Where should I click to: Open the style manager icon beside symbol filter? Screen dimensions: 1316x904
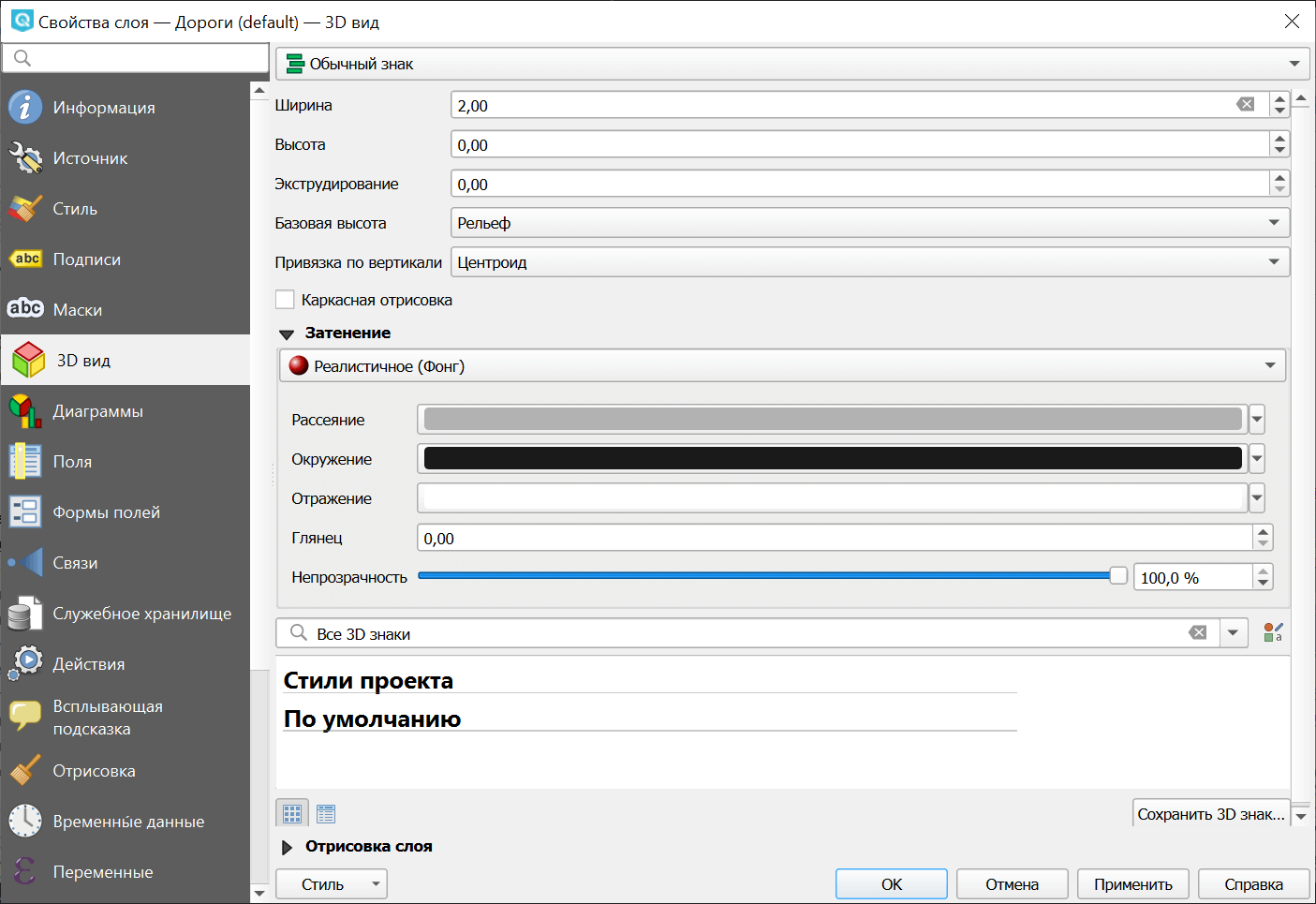[x=1273, y=633]
